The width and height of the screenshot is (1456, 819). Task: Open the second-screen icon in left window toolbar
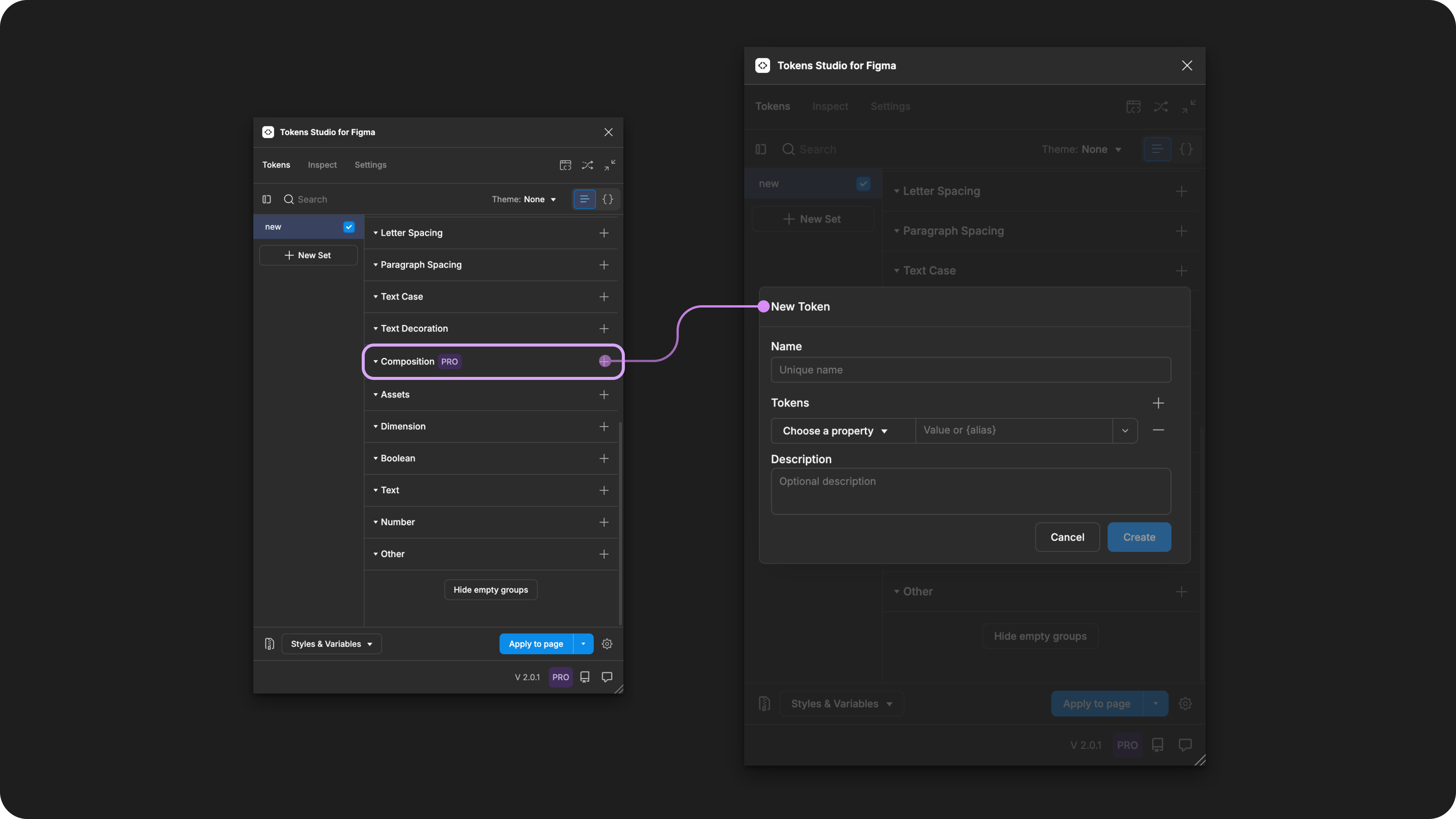565,165
